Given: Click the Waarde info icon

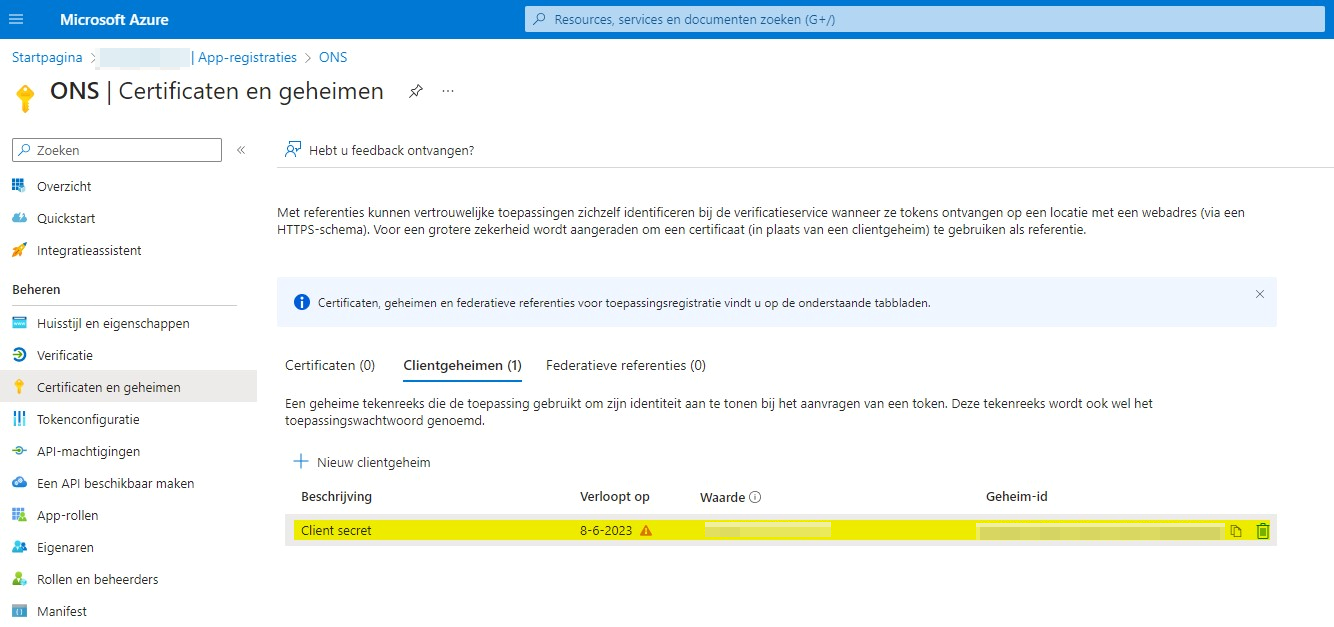Looking at the screenshot, I should (755, 497).
